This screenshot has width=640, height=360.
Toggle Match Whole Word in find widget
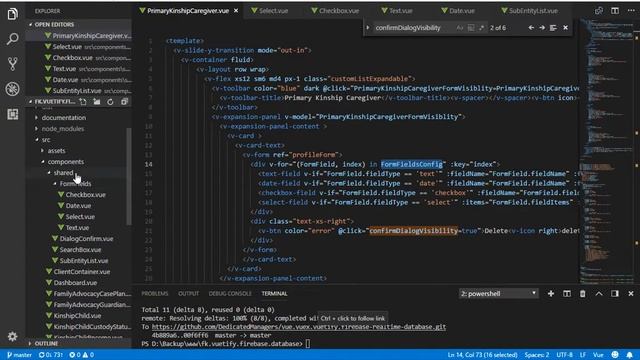click(471, 28)
